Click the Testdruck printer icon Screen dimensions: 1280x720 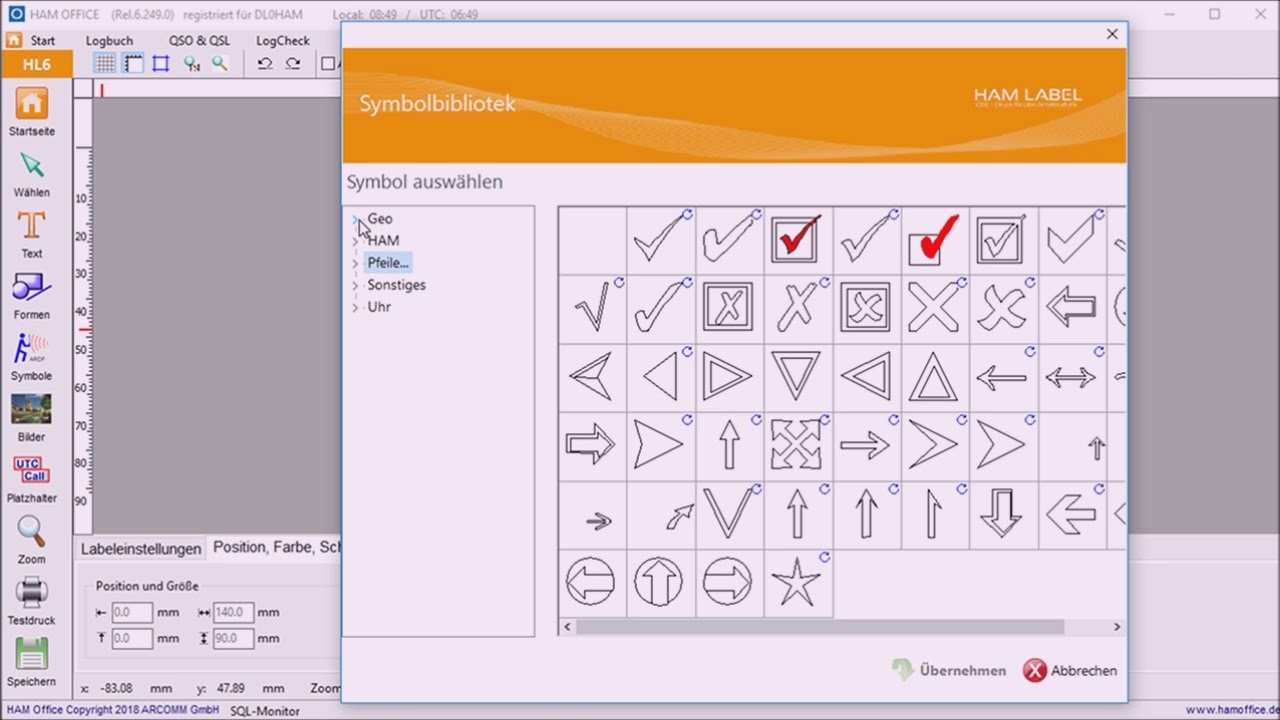(x=31, y=594)
